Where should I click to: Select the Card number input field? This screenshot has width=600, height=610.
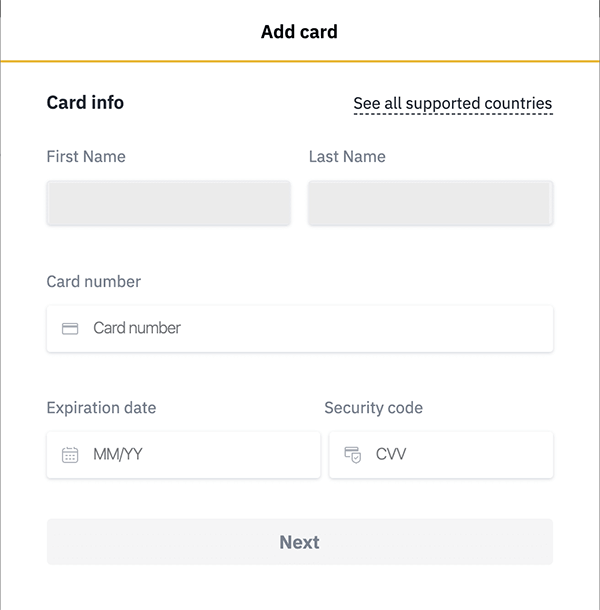coord(300,329)
